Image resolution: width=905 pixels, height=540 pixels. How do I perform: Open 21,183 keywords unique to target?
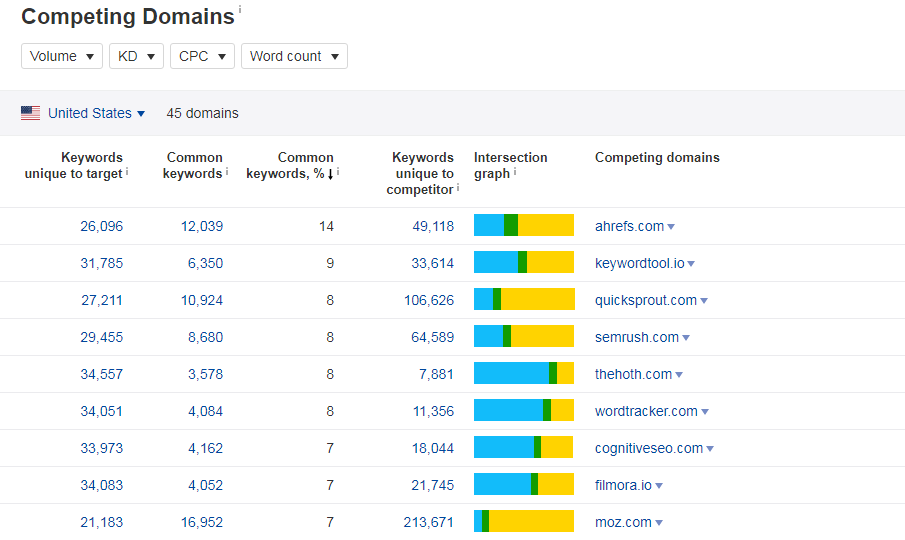(x=102, y=522)
